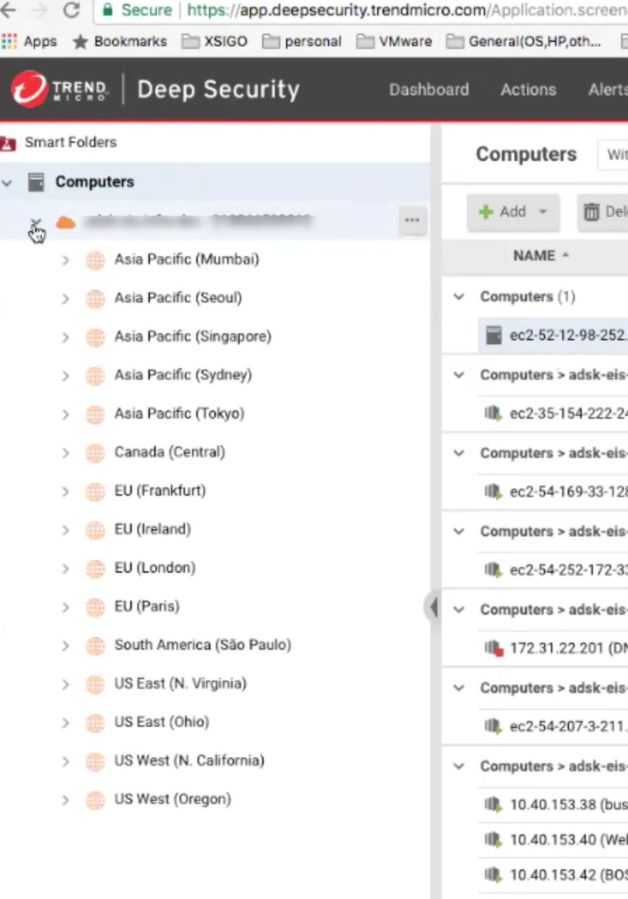Click the Apps grid icon in bookmarks bar
628x899 pixels.
point(10,42)
